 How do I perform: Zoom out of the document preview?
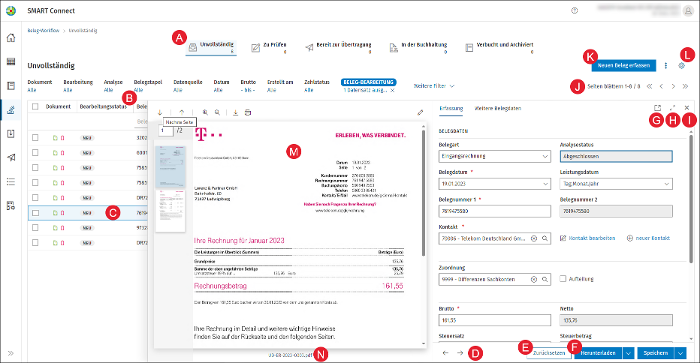point(217,113)
